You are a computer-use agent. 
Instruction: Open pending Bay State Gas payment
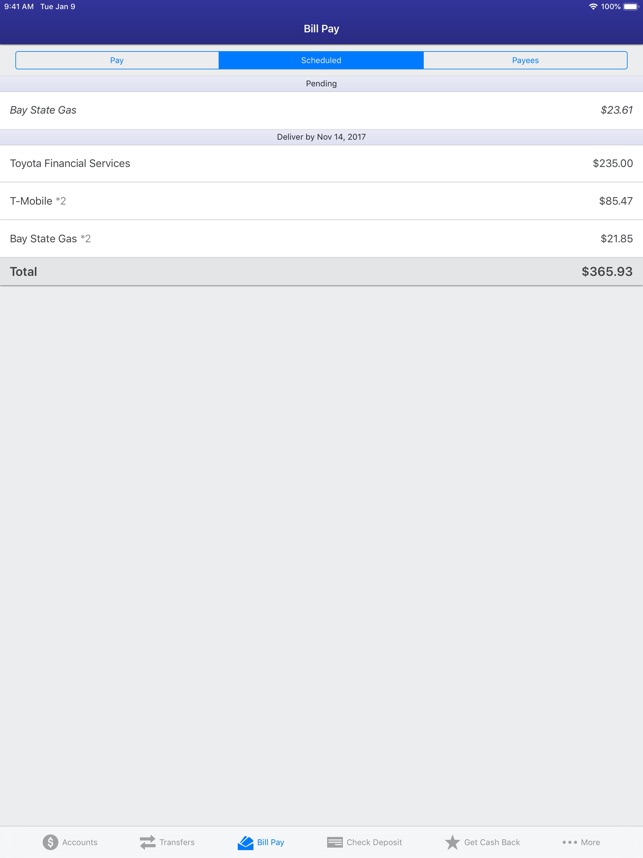(x=321, y=110)
